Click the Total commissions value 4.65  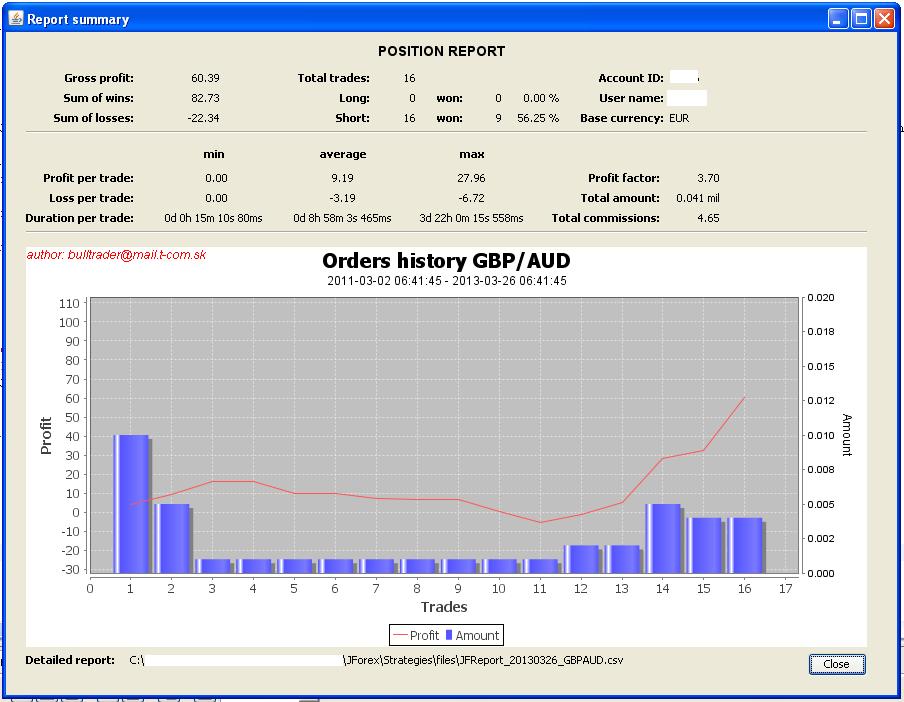[708, 218]
